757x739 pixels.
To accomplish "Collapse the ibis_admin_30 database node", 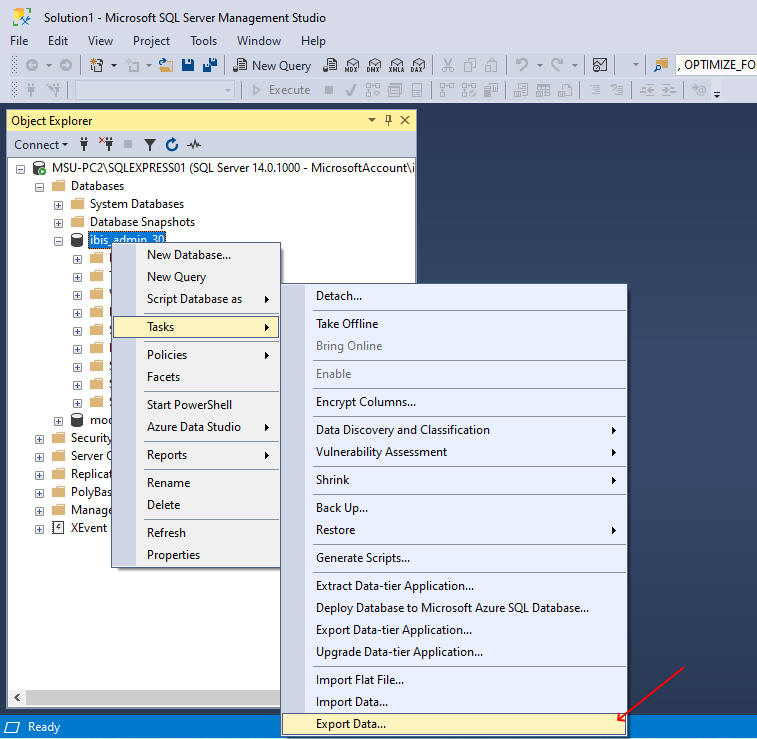I will pos(58,241).
